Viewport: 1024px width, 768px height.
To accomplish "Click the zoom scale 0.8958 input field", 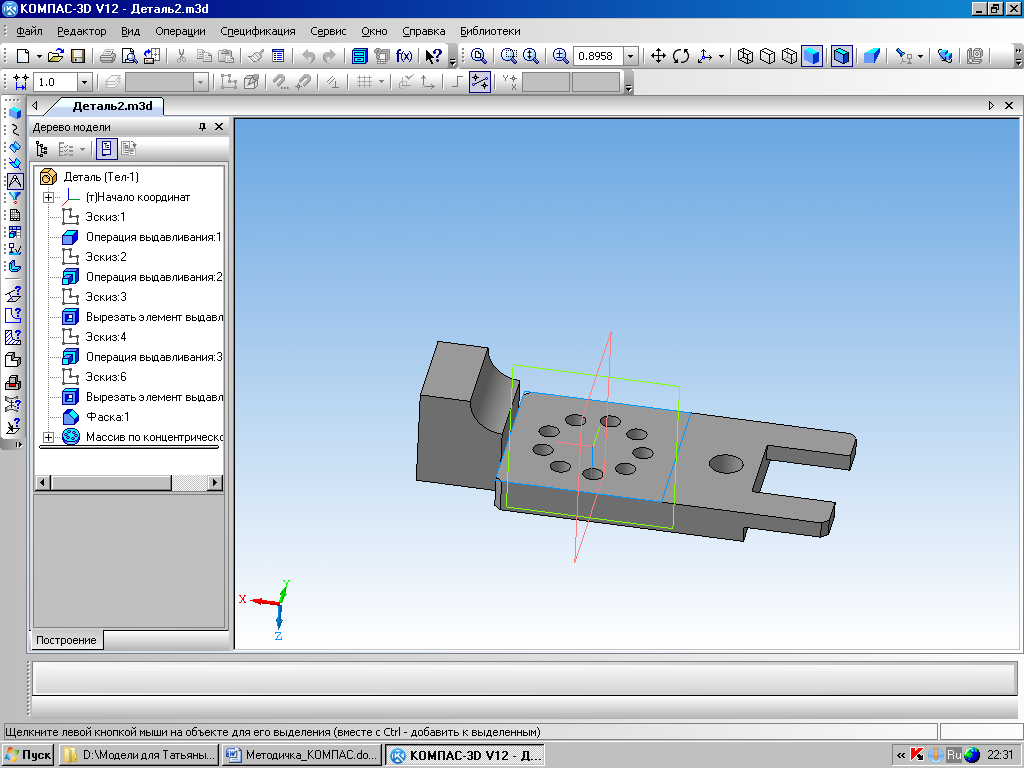I will (x=598, y=56).
